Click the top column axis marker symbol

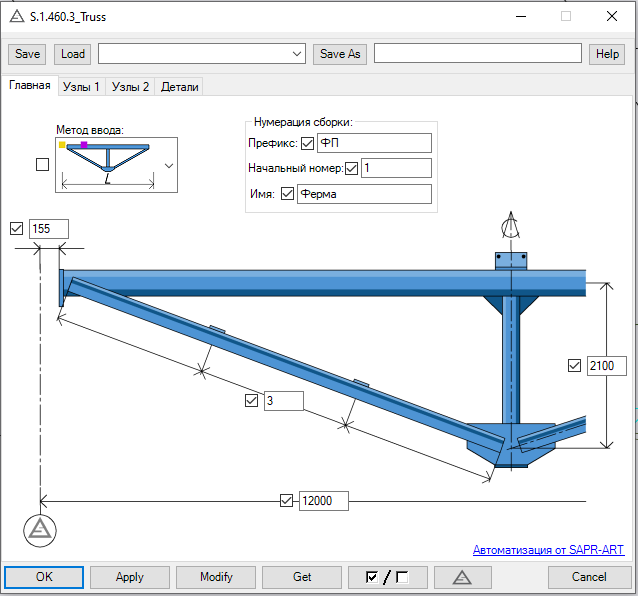pos(510,227)
